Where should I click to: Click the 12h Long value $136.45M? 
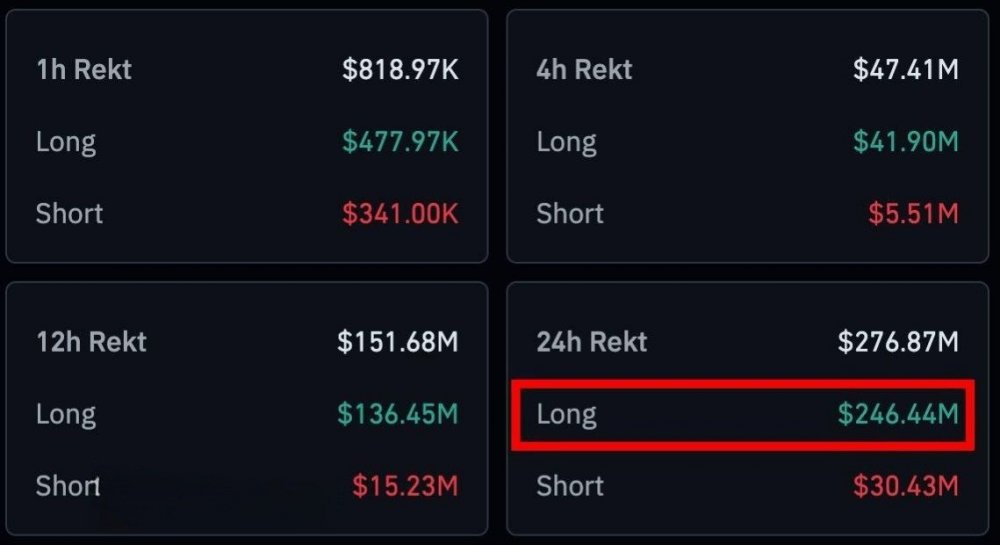(398, 414)
